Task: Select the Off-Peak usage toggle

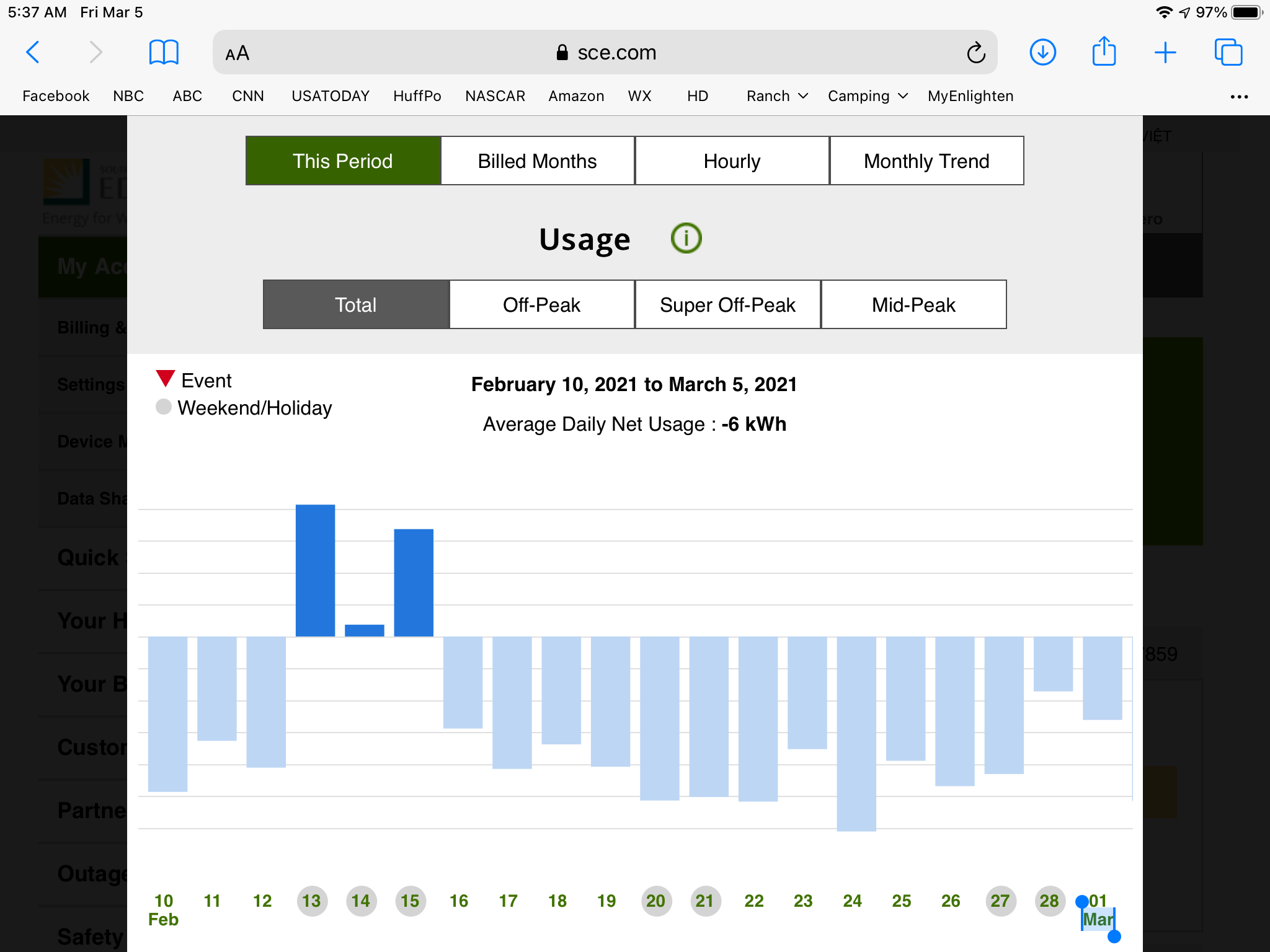Action: (541, 305)
